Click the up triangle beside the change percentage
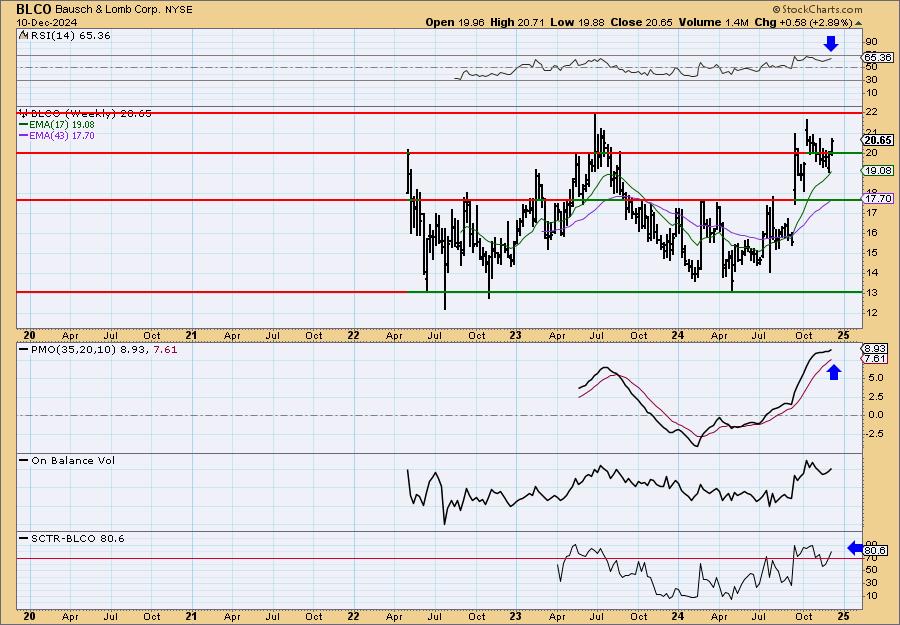Viewport: 900px width, 625px height. 859,23
